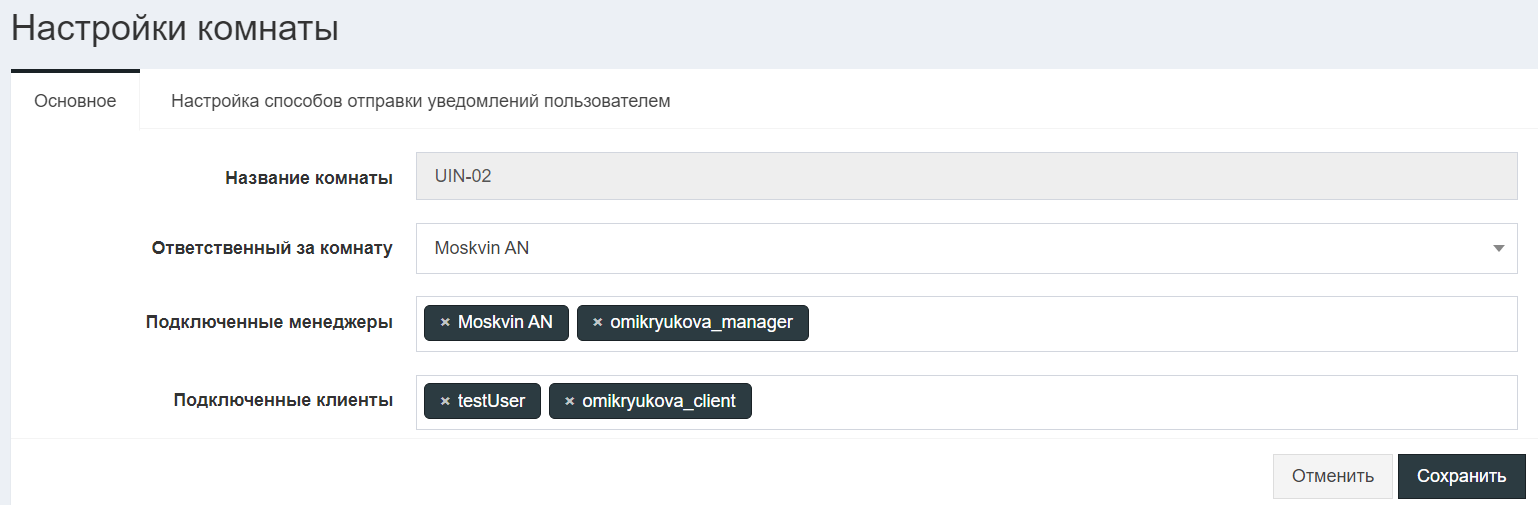The width and height of the screenshot is (1538, 505).
Task: Remove testUser from connected clients
Action: click(x=445, y=401)
